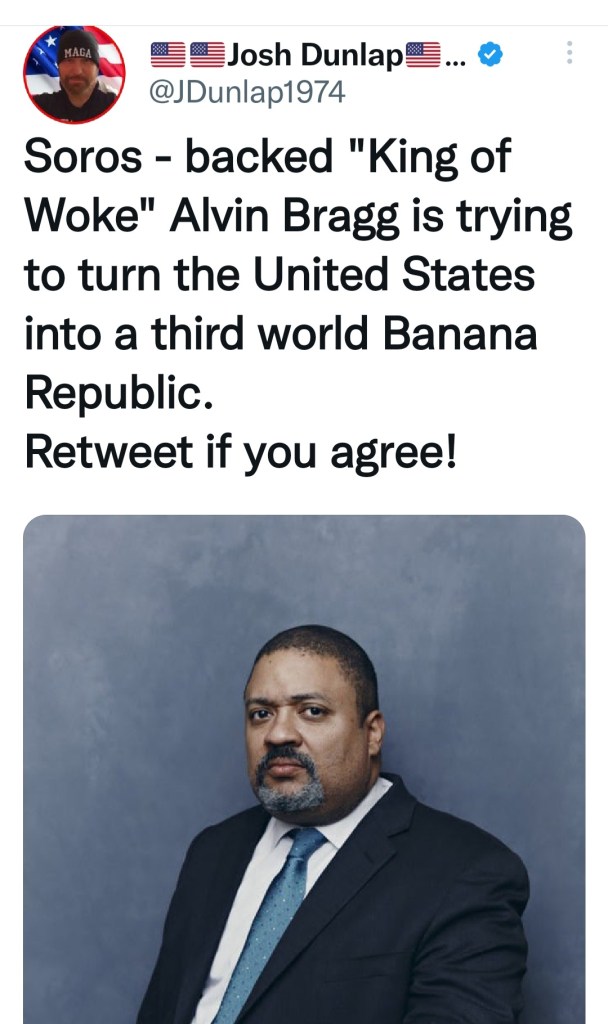The height and width of the screenshot is (1024, 608).
Task: Click the blue verified checkmark badge
Action: coord(488,55)
